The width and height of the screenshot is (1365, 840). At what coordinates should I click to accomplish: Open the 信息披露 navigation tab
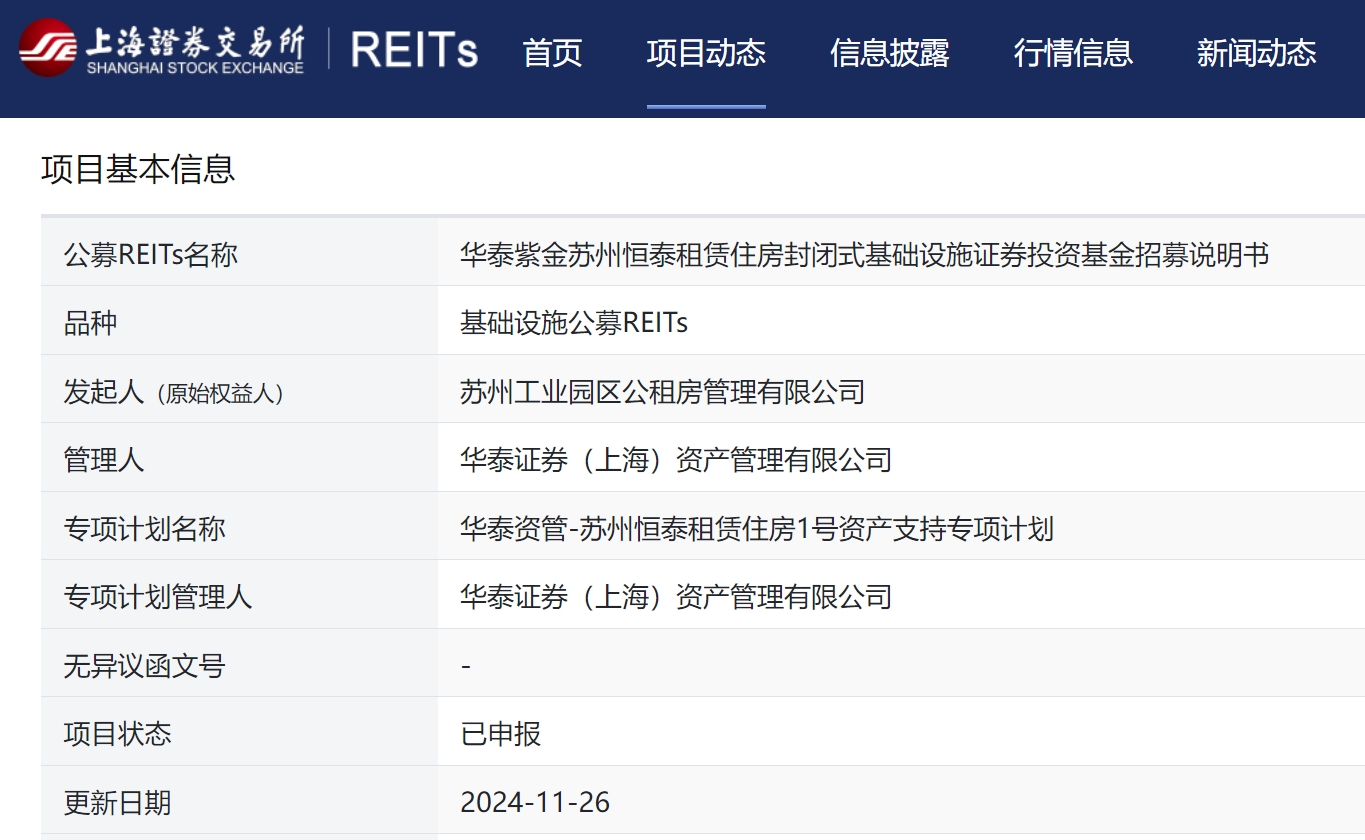[x=889, y=52]
